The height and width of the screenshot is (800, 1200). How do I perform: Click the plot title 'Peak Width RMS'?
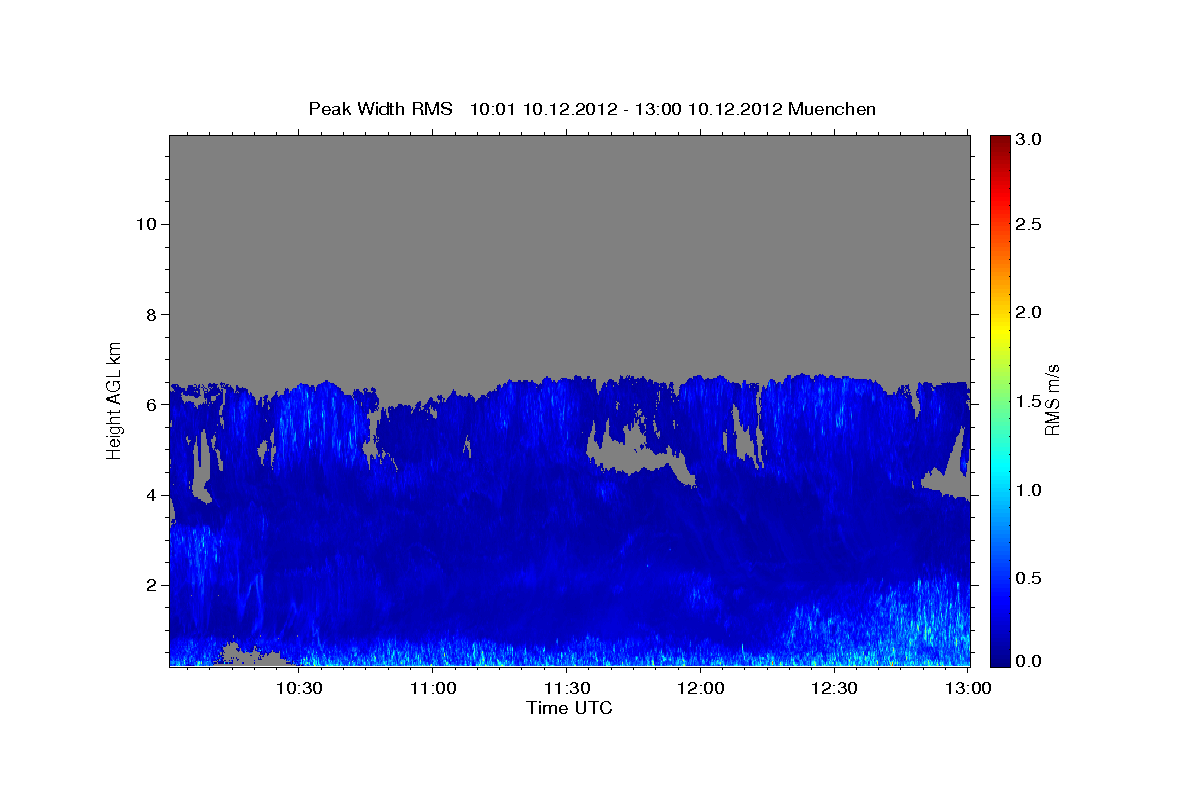[380, 109]
